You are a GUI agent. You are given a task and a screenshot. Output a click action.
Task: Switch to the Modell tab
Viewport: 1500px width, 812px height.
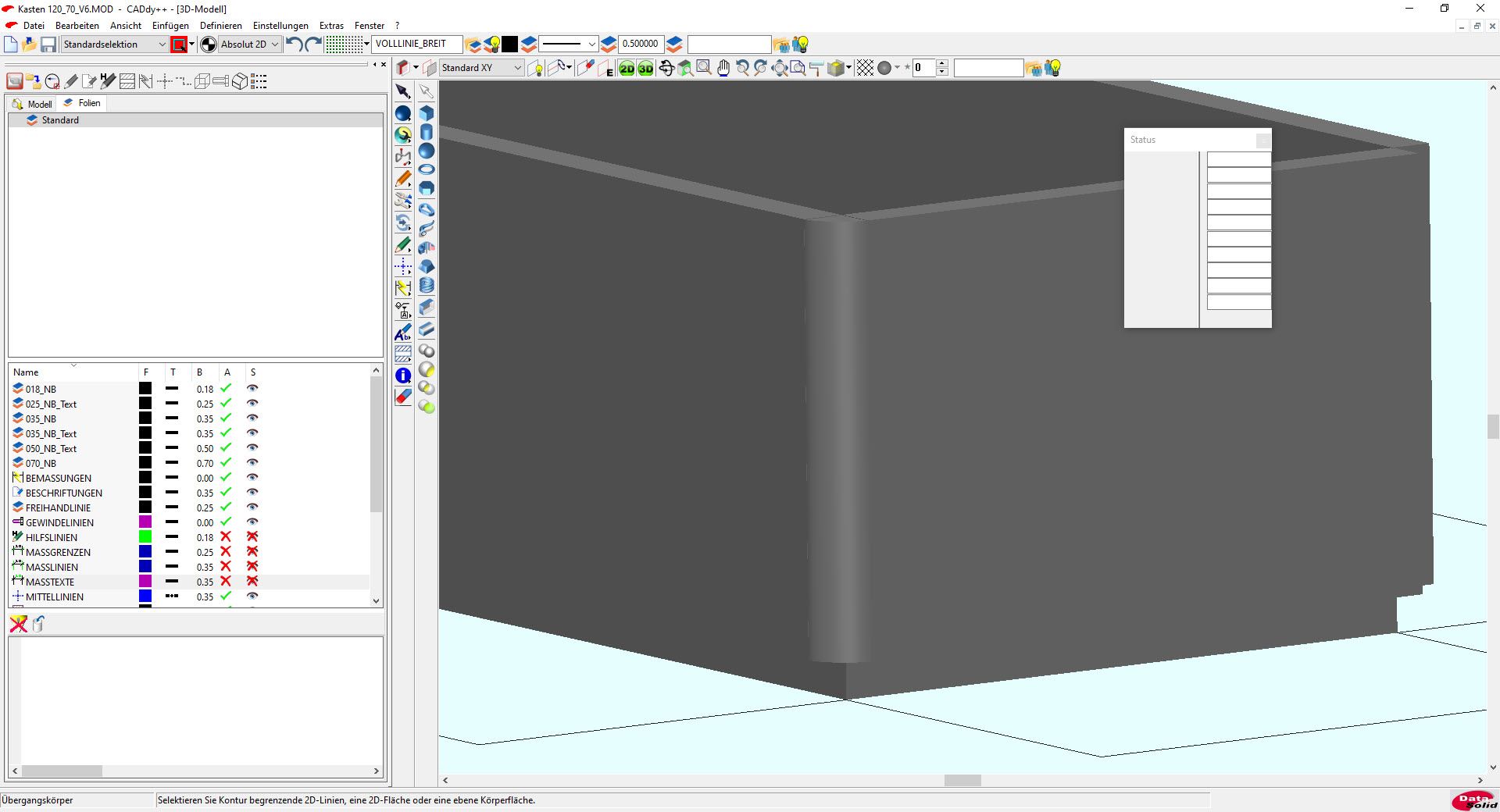[33, 104]
